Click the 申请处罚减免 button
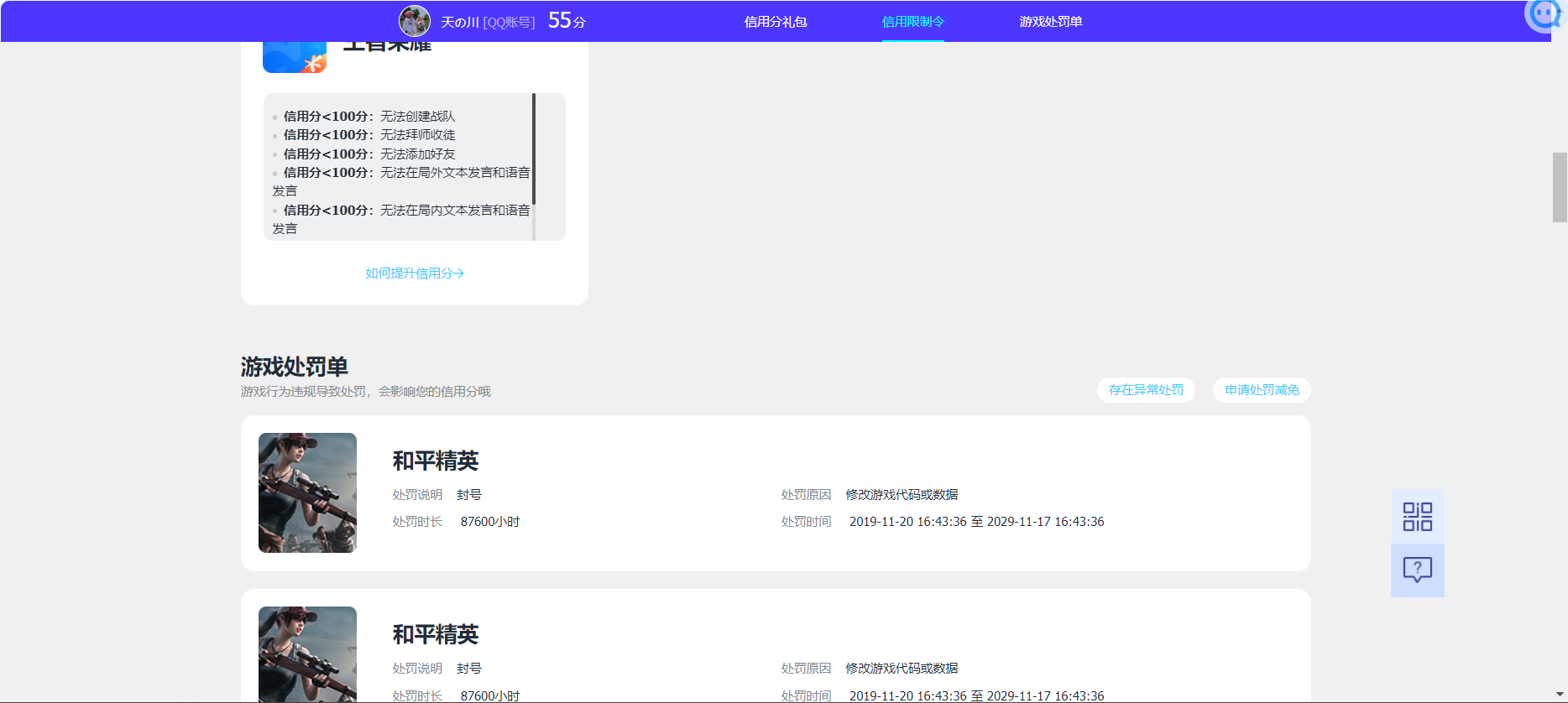 pos(1262,390)
